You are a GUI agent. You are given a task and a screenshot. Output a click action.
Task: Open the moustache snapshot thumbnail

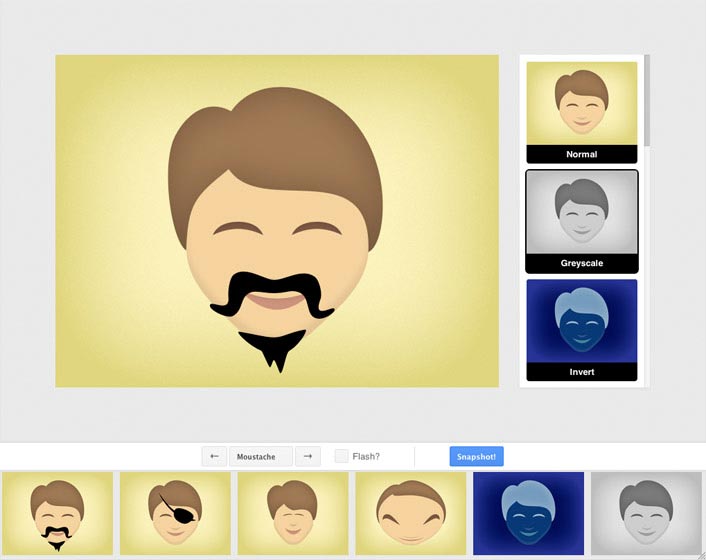click(x=57, y=513)
